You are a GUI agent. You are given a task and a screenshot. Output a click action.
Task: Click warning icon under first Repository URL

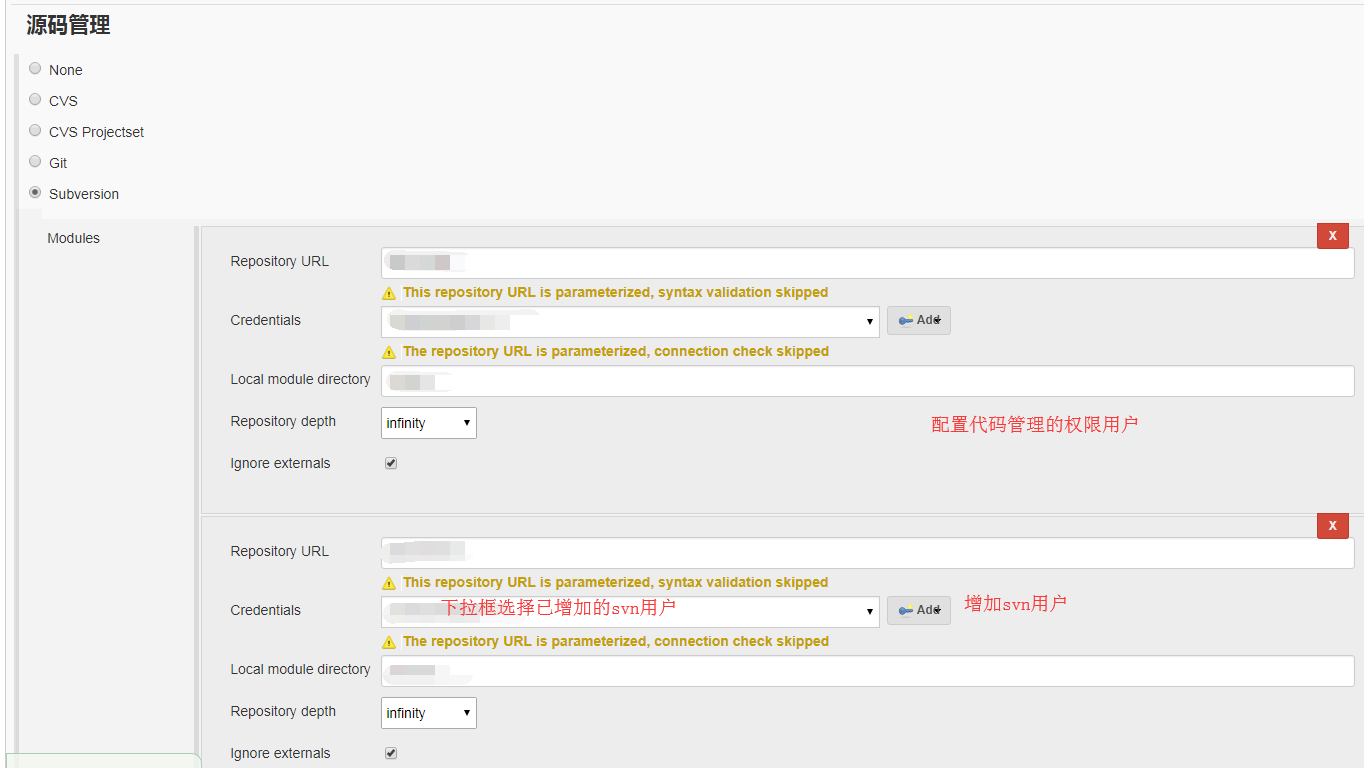389,292
